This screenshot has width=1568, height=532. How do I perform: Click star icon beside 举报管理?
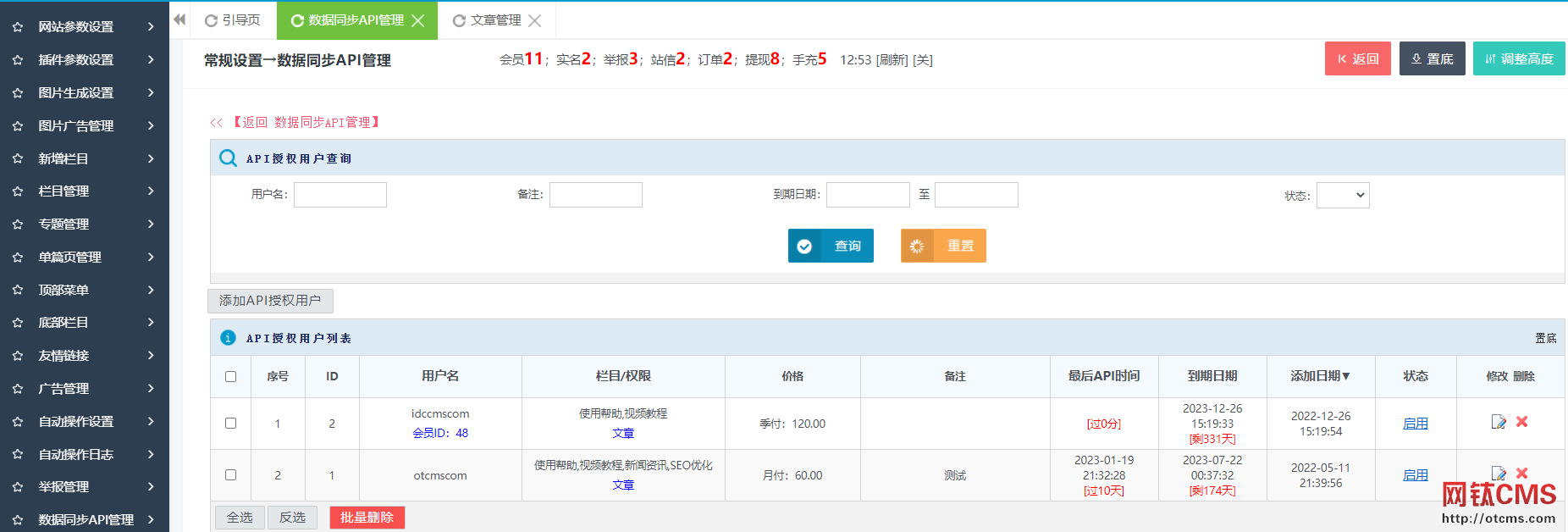point(18,487)
